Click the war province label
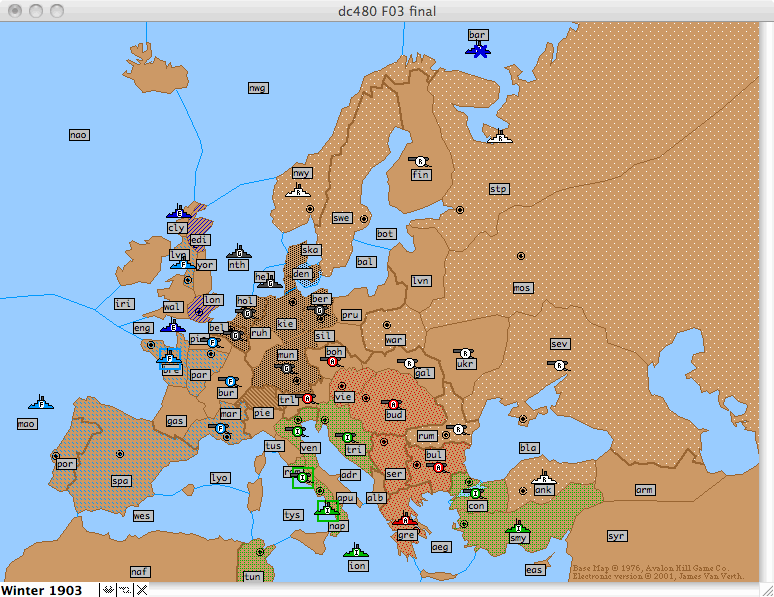Viewport: 774px width, 597px height. (395, 340)
